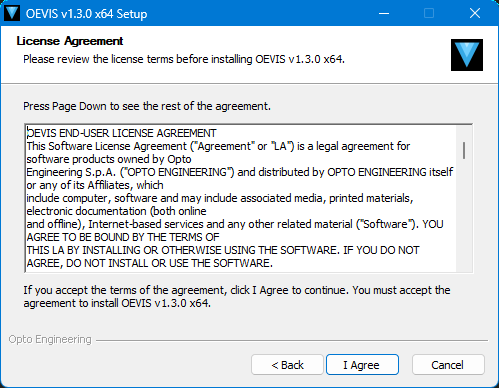499x388 pixels.
Task: Click the 'OEVIS END-USER LICENSE AGREEMENT' title line
Action: point(121,133)
